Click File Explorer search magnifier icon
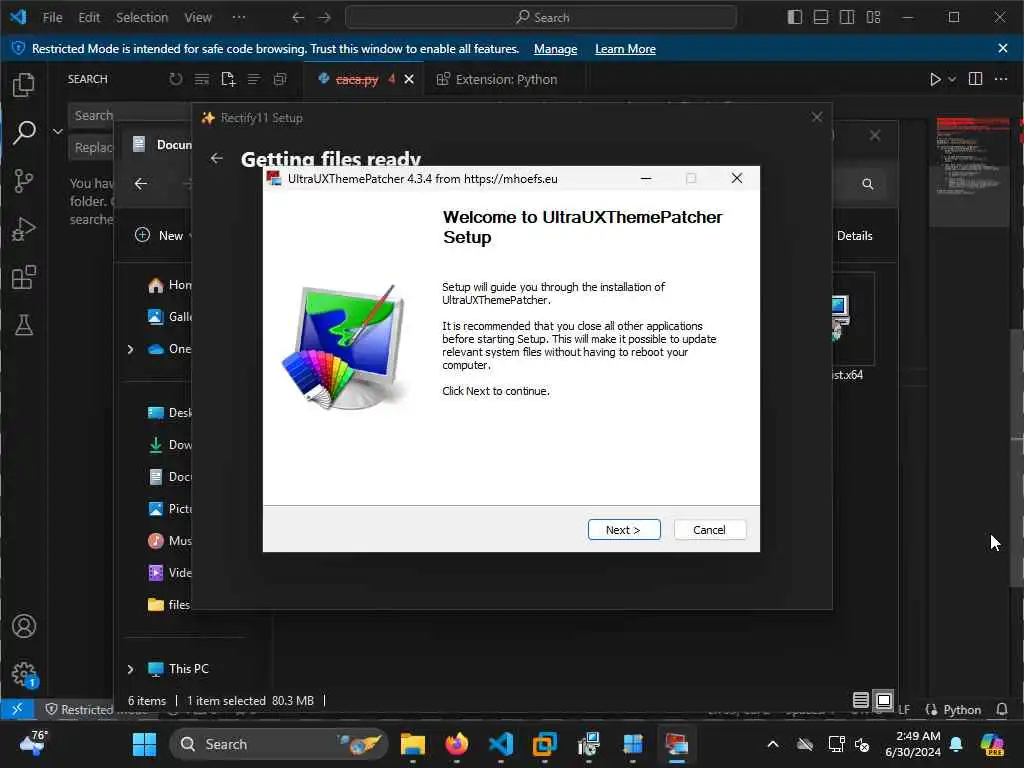Screen dimensions: 1024x768 pos(867,184)
